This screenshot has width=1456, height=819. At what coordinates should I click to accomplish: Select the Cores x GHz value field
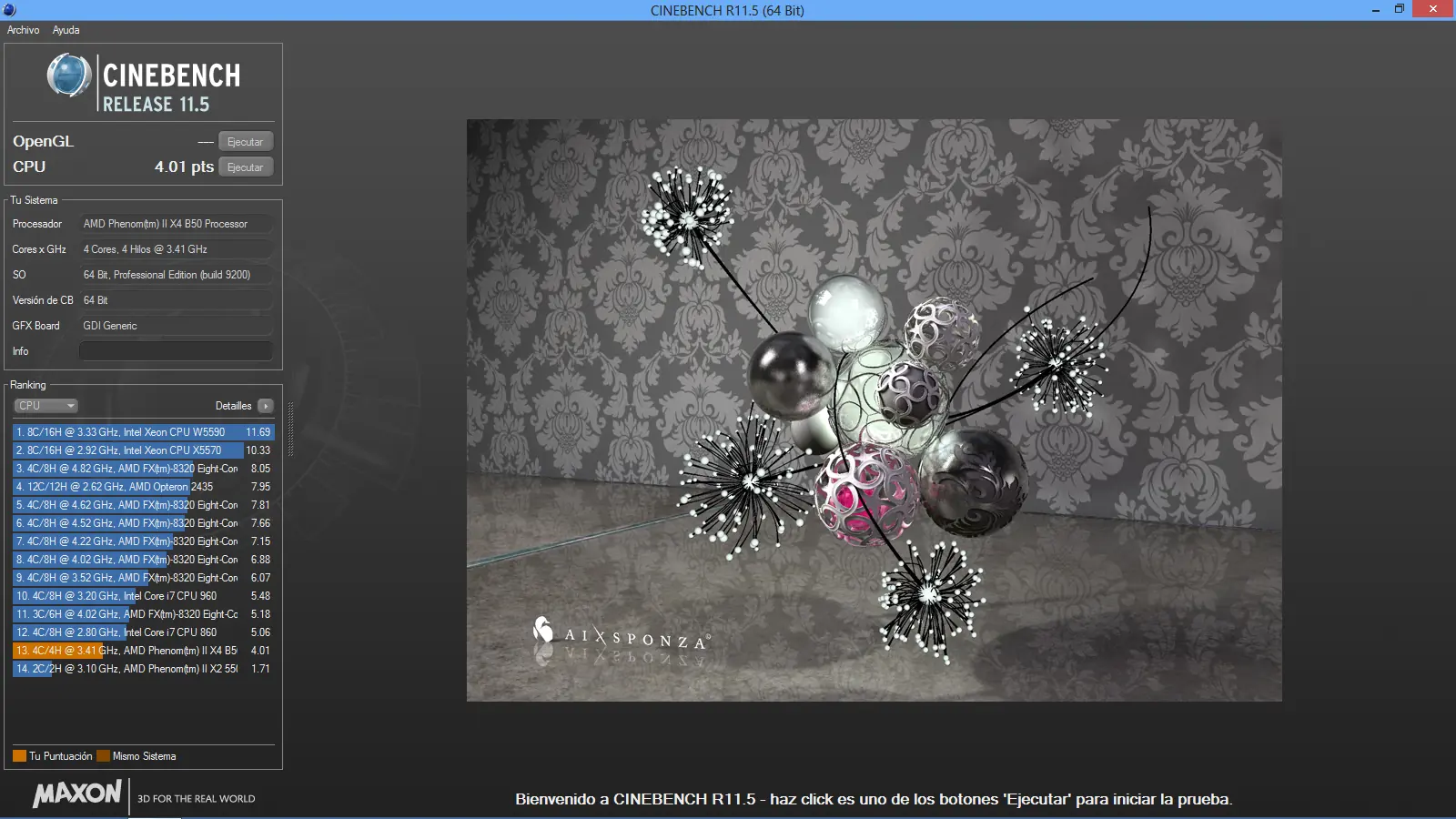click(177, 249)
